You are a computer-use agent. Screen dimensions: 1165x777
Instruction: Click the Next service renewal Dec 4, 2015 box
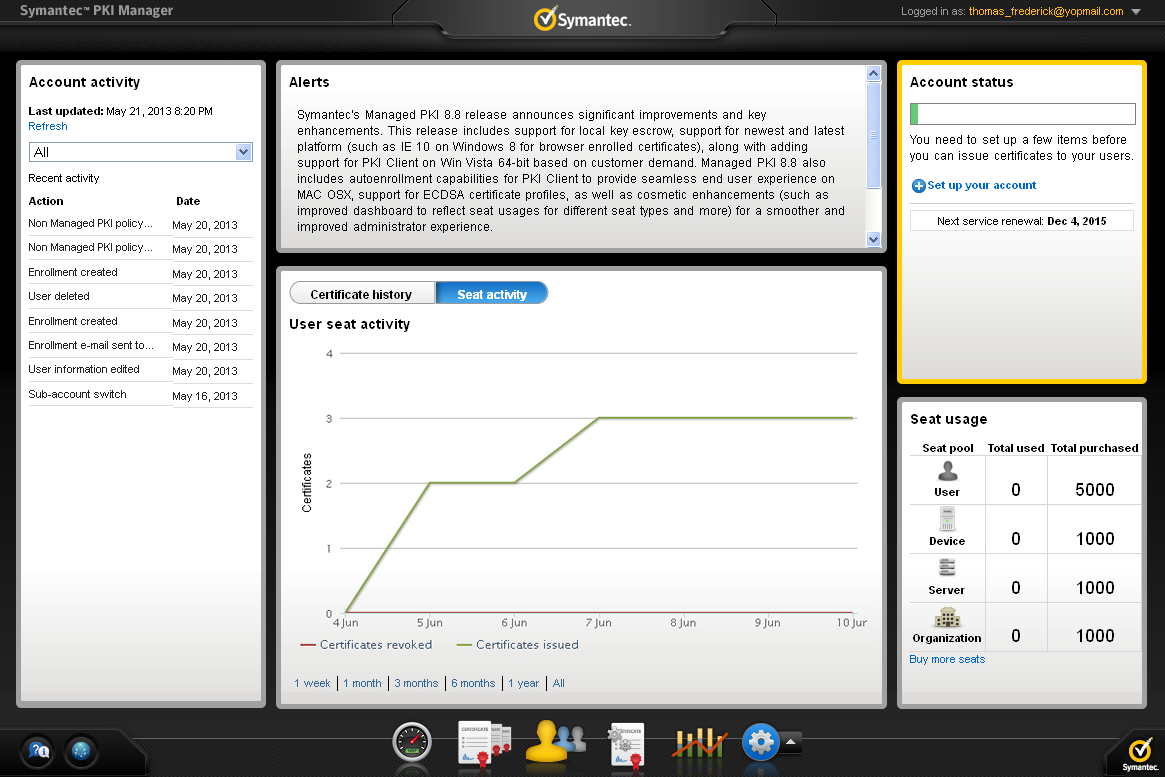point(1022,221)
